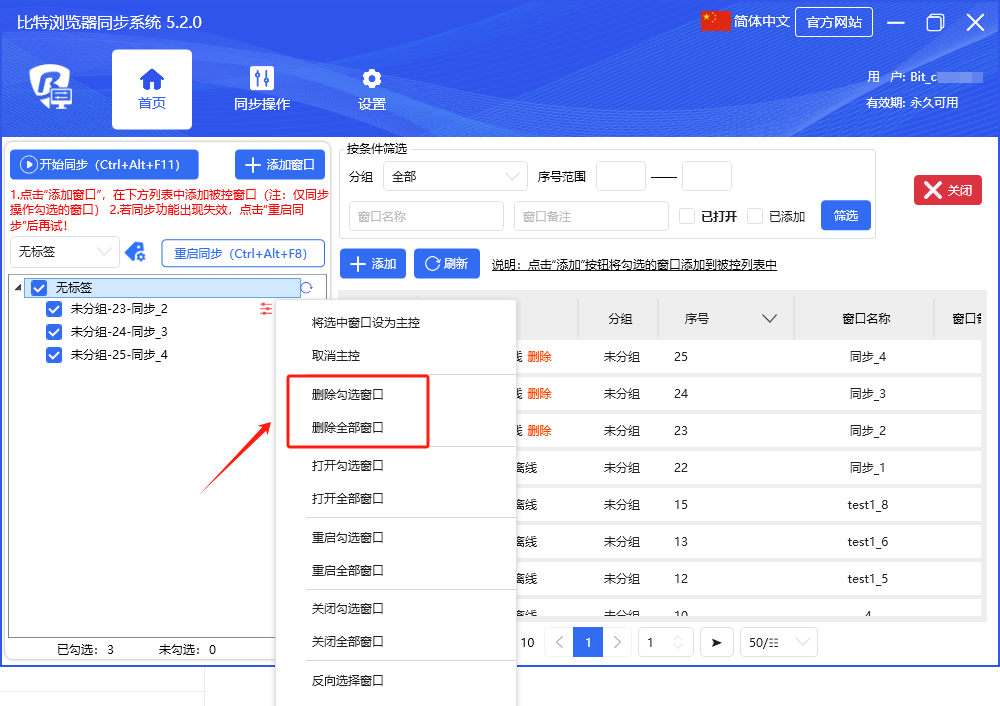The height and width of the screenshot is (706, 1000).
Task: Select 打开全部窗口 in context menu
Action: pos(348,498)
